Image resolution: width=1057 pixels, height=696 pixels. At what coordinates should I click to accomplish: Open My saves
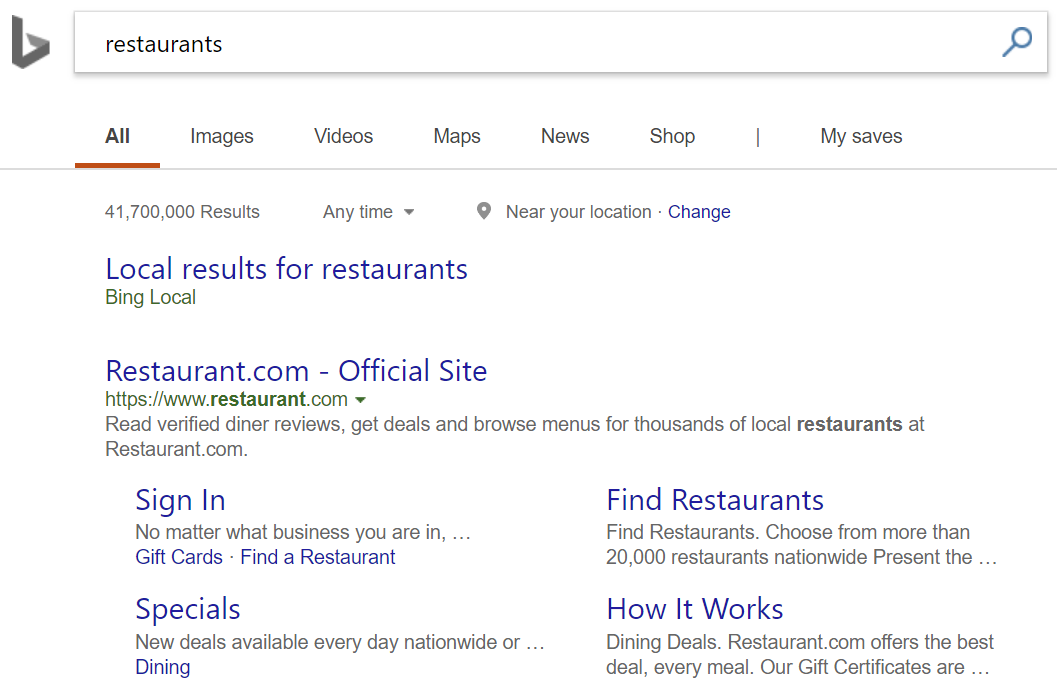tap(861, 136)
